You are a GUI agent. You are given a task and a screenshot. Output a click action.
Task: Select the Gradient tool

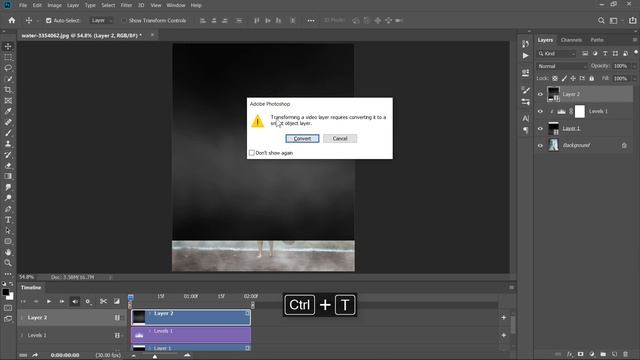8,176
